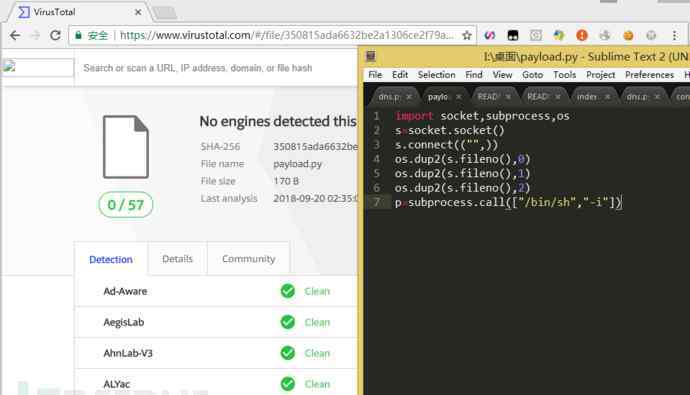Screen dimensions: 690x395
Task: Click the file size 170 B
Action: tap(286, 181)
